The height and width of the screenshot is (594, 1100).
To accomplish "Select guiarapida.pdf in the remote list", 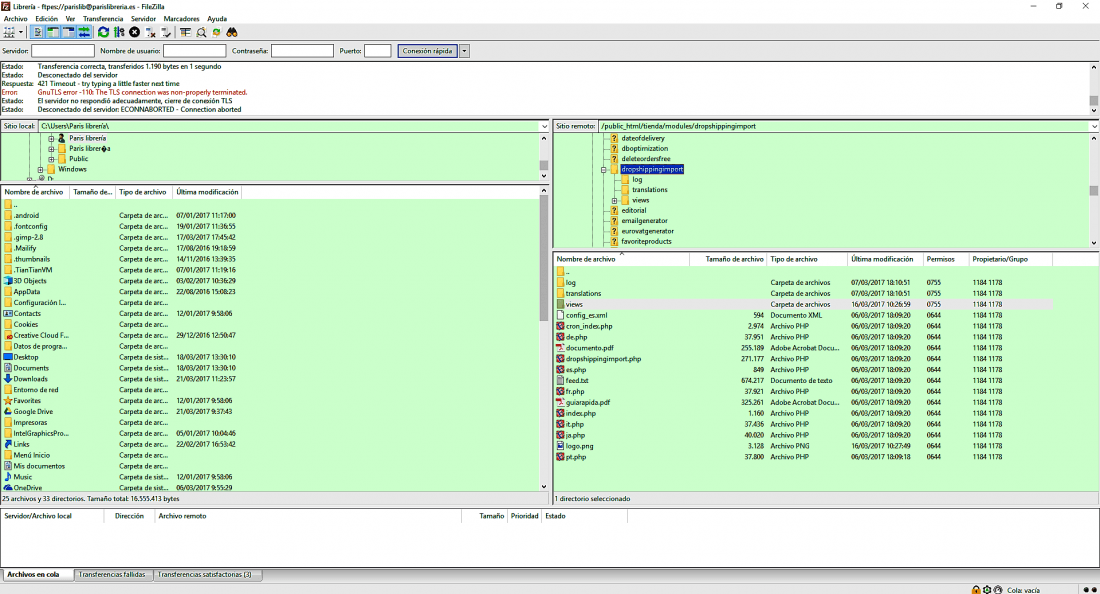I will [x=588, y=403].
